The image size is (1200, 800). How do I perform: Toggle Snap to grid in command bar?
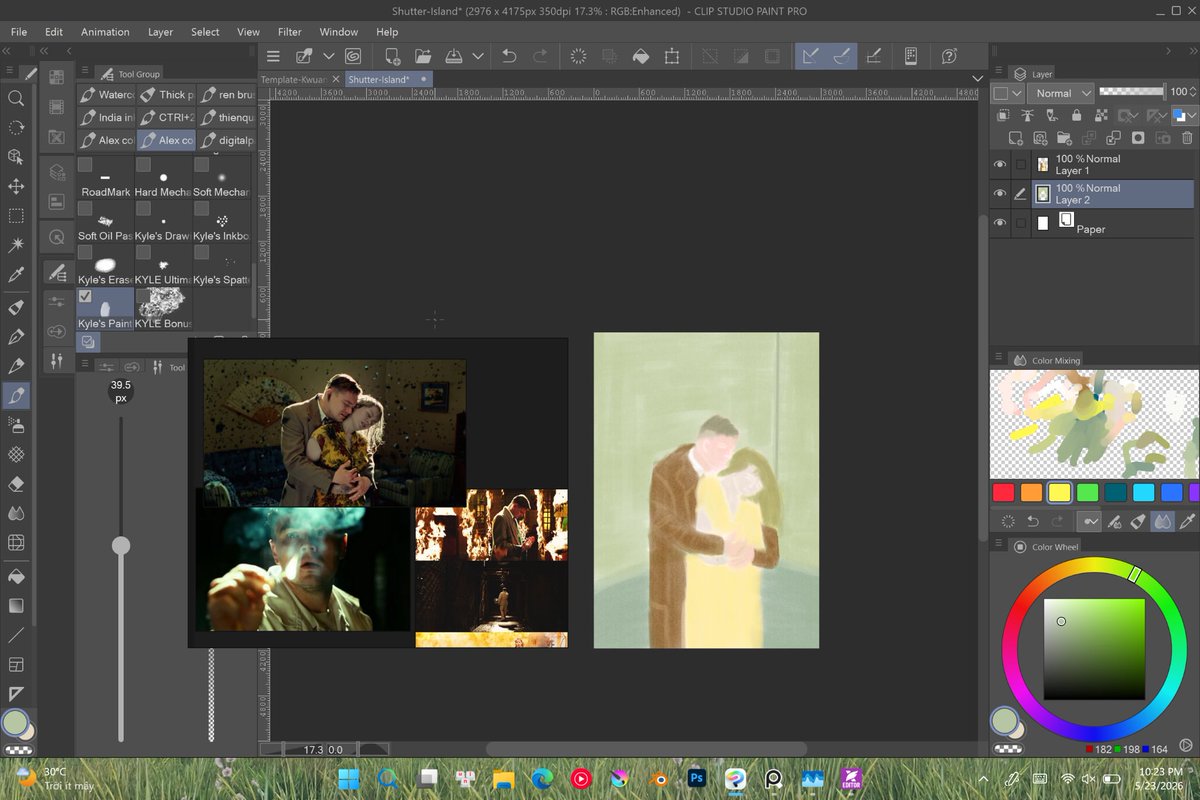click(x=872, y=57)
